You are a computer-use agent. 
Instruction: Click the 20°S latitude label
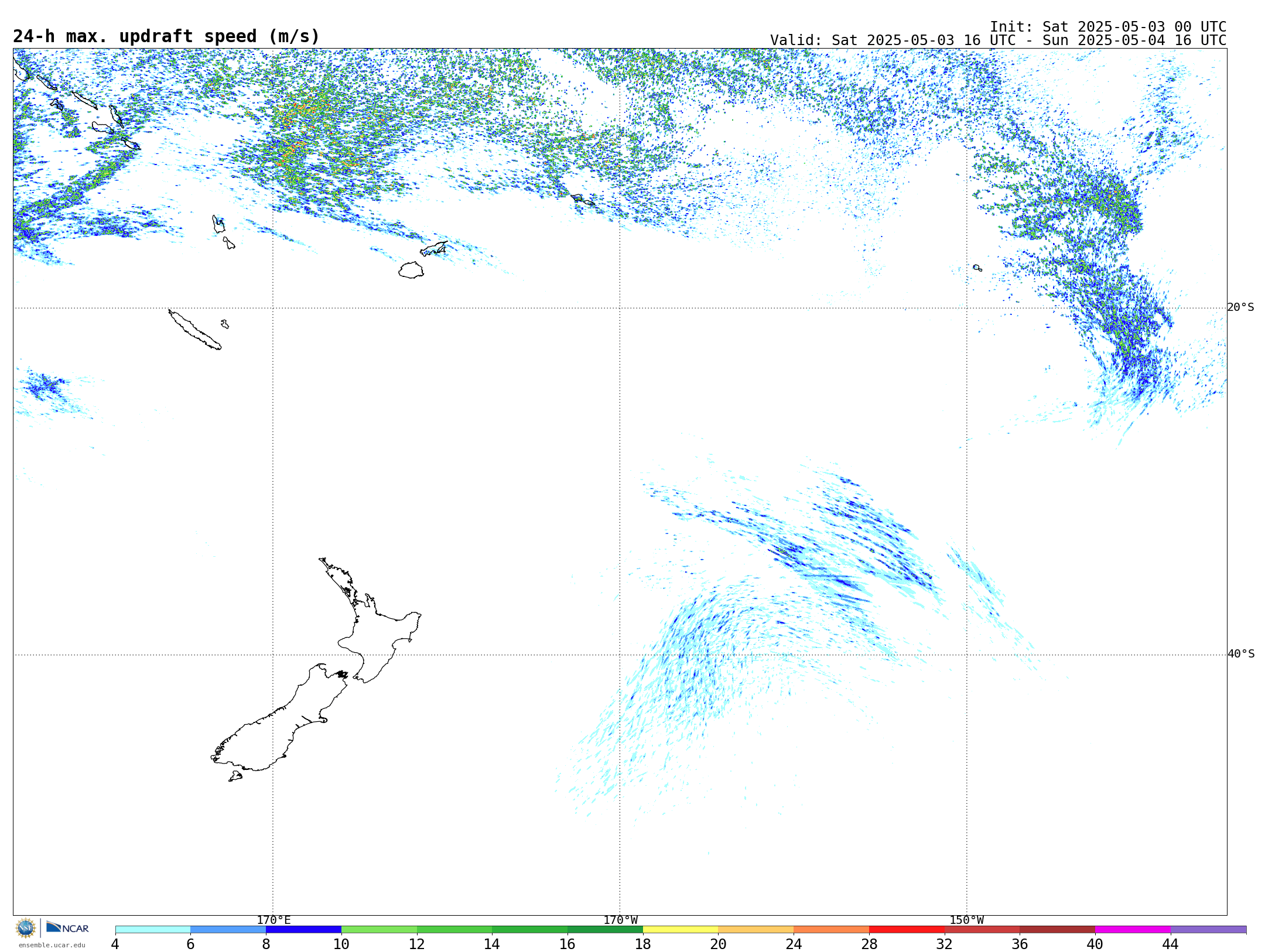pos(1241,307)
